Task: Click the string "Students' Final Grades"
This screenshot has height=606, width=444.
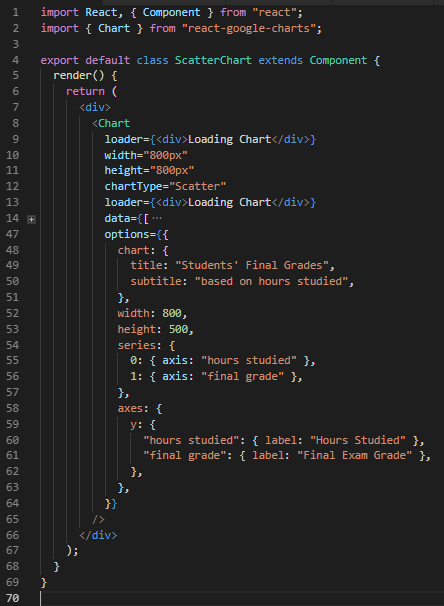Action: point(252,266)
